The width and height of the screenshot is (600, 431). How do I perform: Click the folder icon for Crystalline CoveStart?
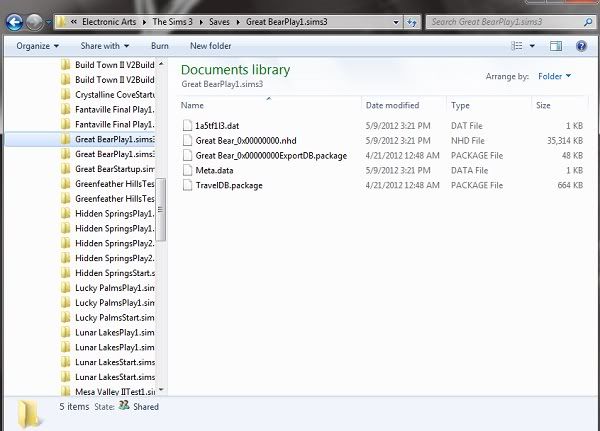[x=65, y=95]
